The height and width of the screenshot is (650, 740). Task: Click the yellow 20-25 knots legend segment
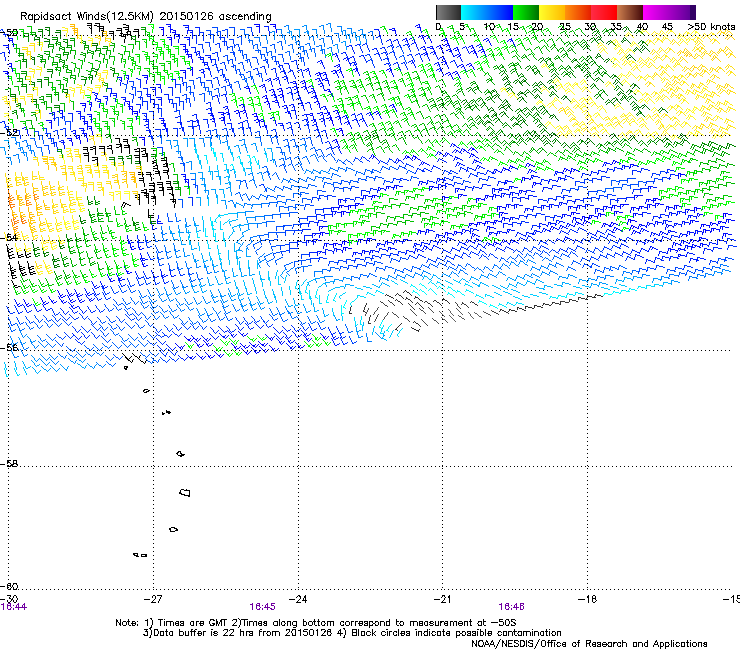tap(552, 12)
